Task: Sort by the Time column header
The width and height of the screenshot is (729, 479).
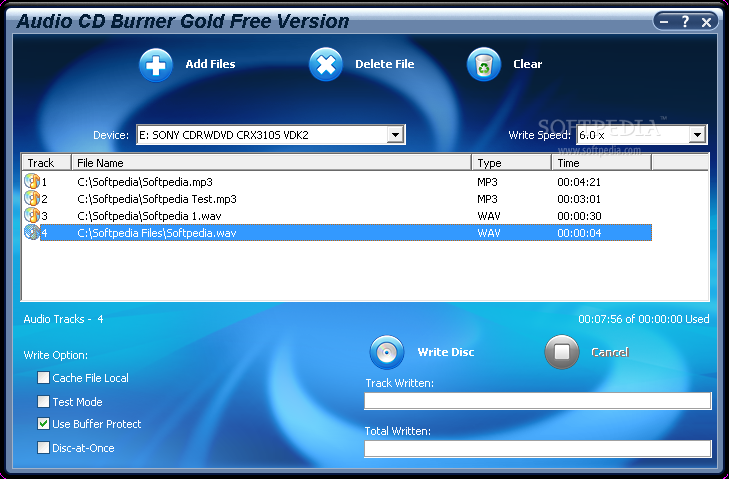Action: (x=601, y=163)
